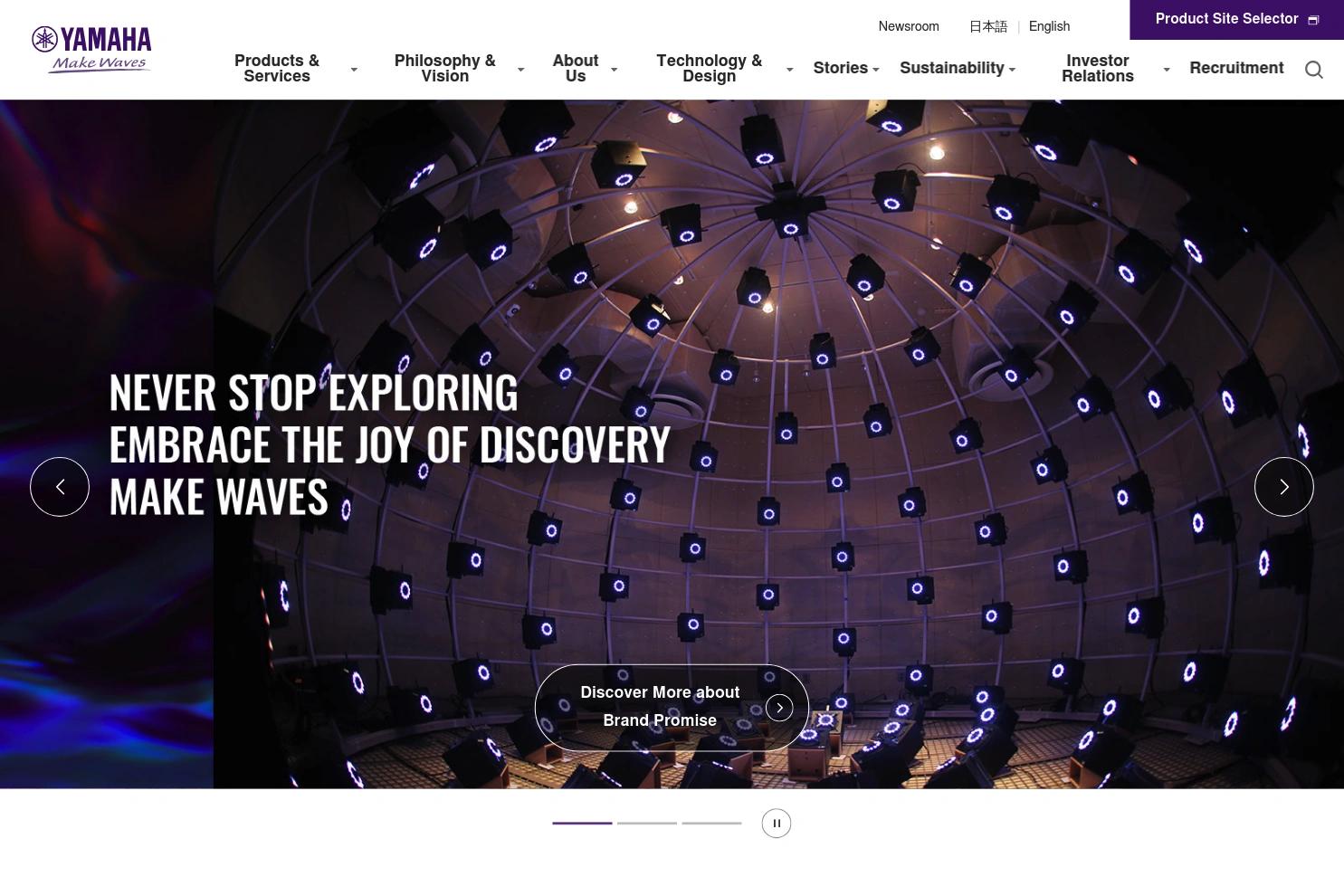The width and height of the screenshot is (1344, 896).
Task: Open the Sustainability menu
Action: coord(952,68)
